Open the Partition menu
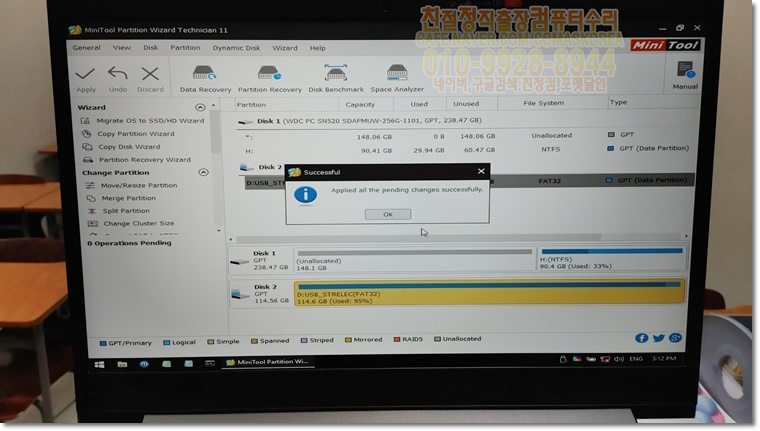Screen dimensions: 760x431 tap(185, 48)
